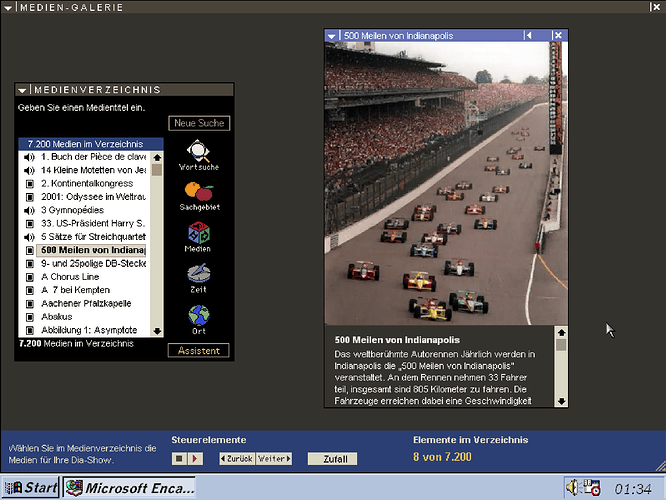Open the Wortsuche magnifier search icon
666x500 pixels.
198,151
